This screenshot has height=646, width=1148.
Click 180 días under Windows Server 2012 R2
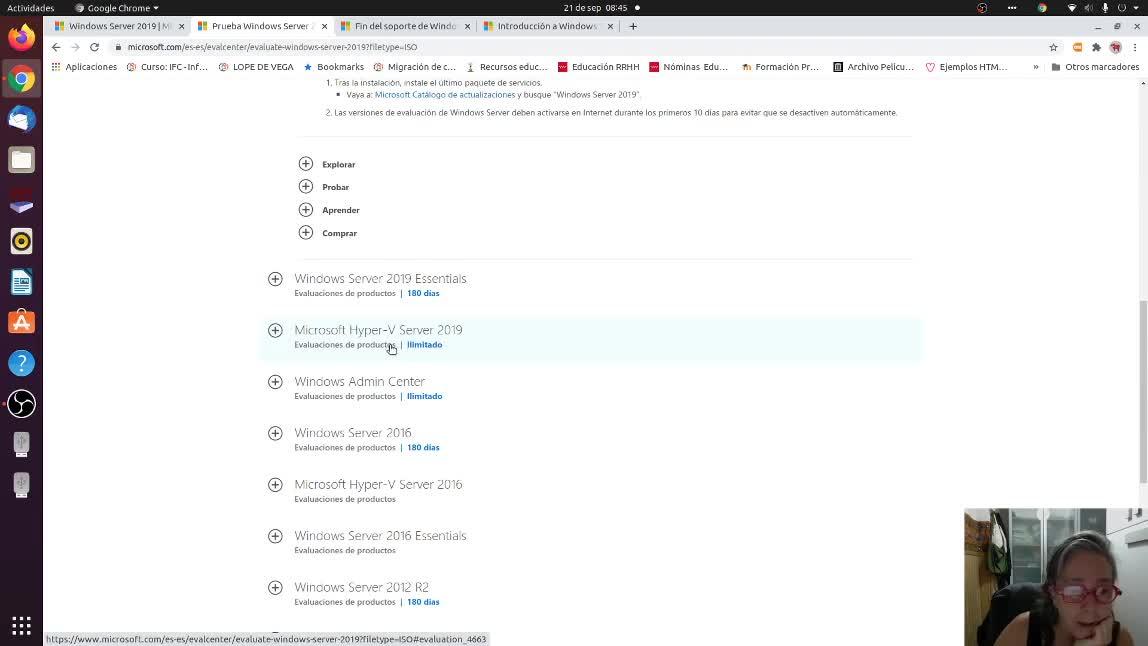423,602
